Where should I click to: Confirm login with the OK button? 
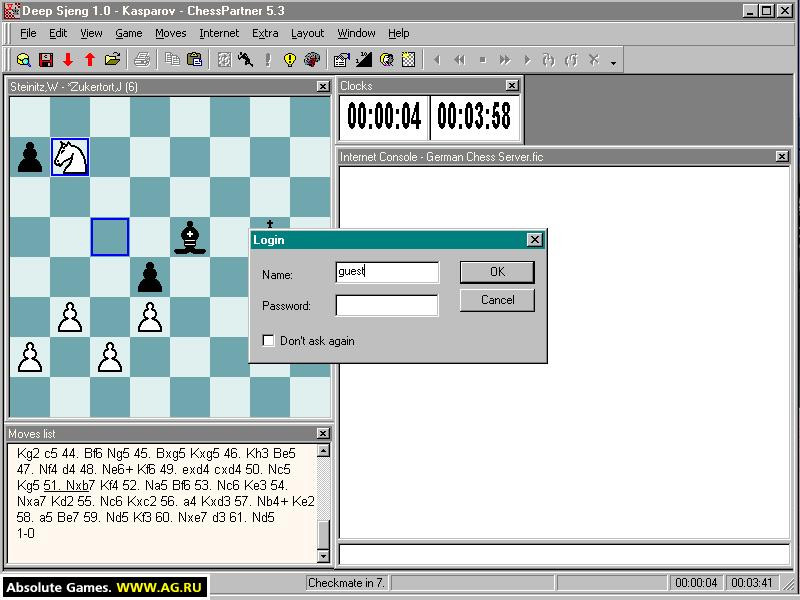(x=497, y=272)
